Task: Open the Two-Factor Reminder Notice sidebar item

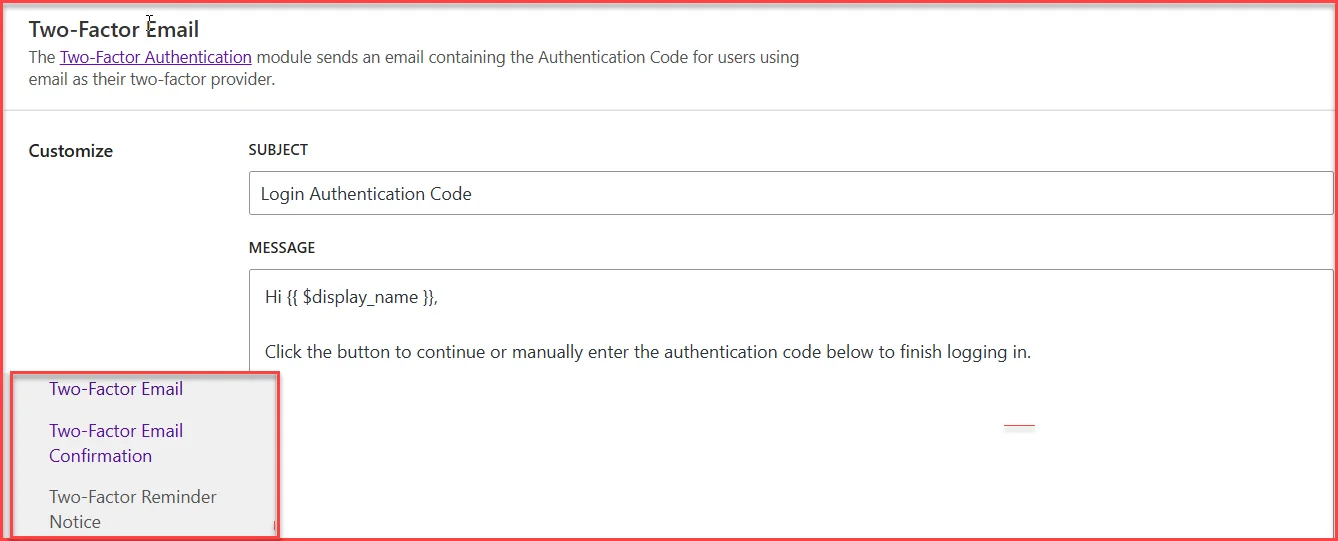Action: click(x=132, y=508)
